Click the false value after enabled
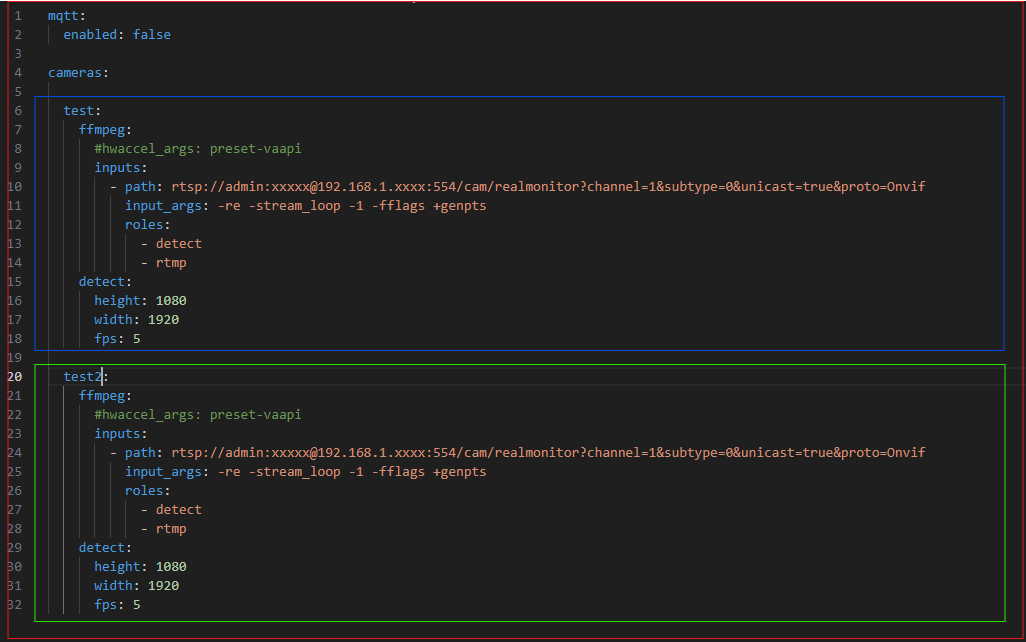1026x642 pixels. pyautogui.click(x=151, y=35)
